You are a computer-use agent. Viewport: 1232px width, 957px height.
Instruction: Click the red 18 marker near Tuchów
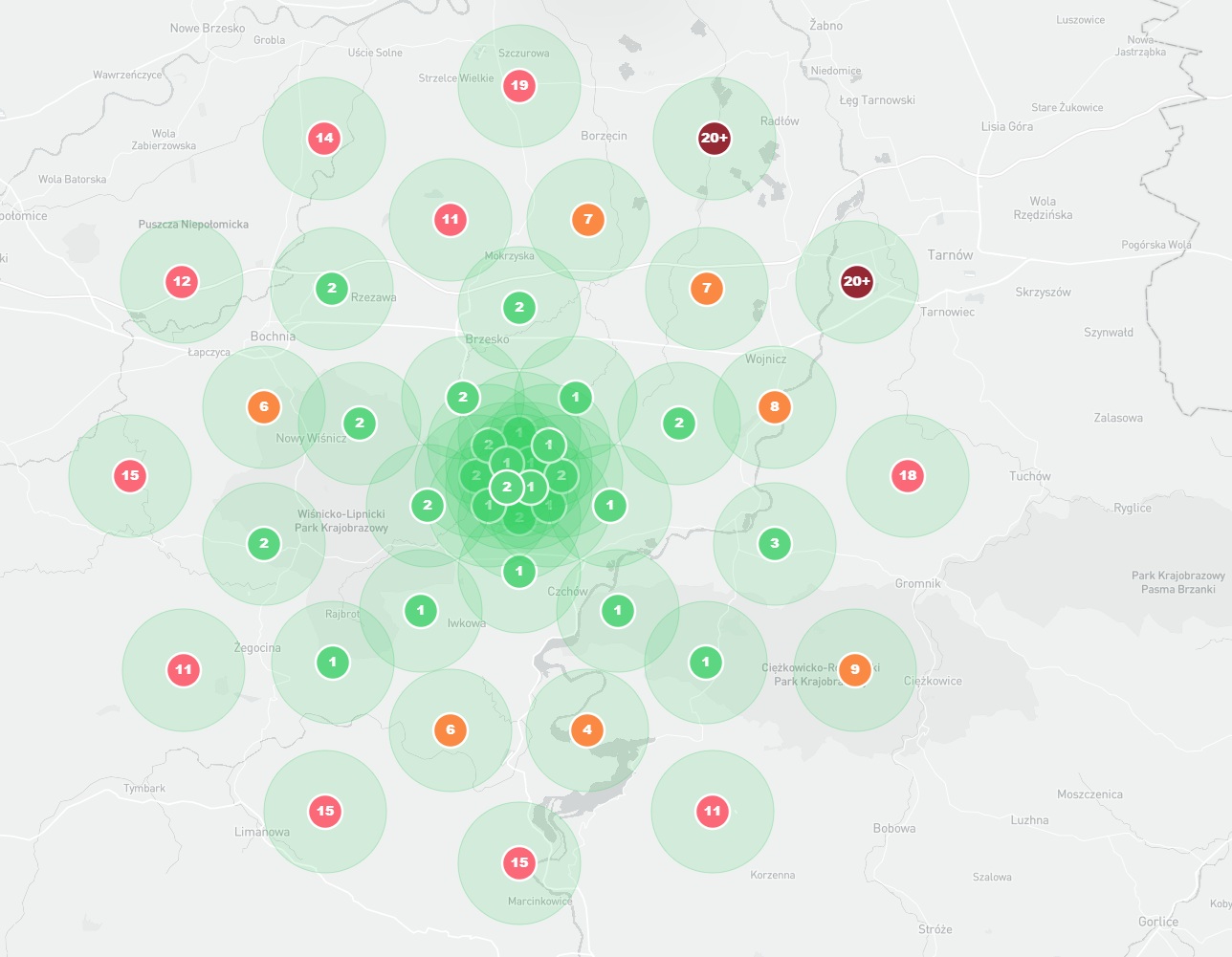(x=908, y=475)
